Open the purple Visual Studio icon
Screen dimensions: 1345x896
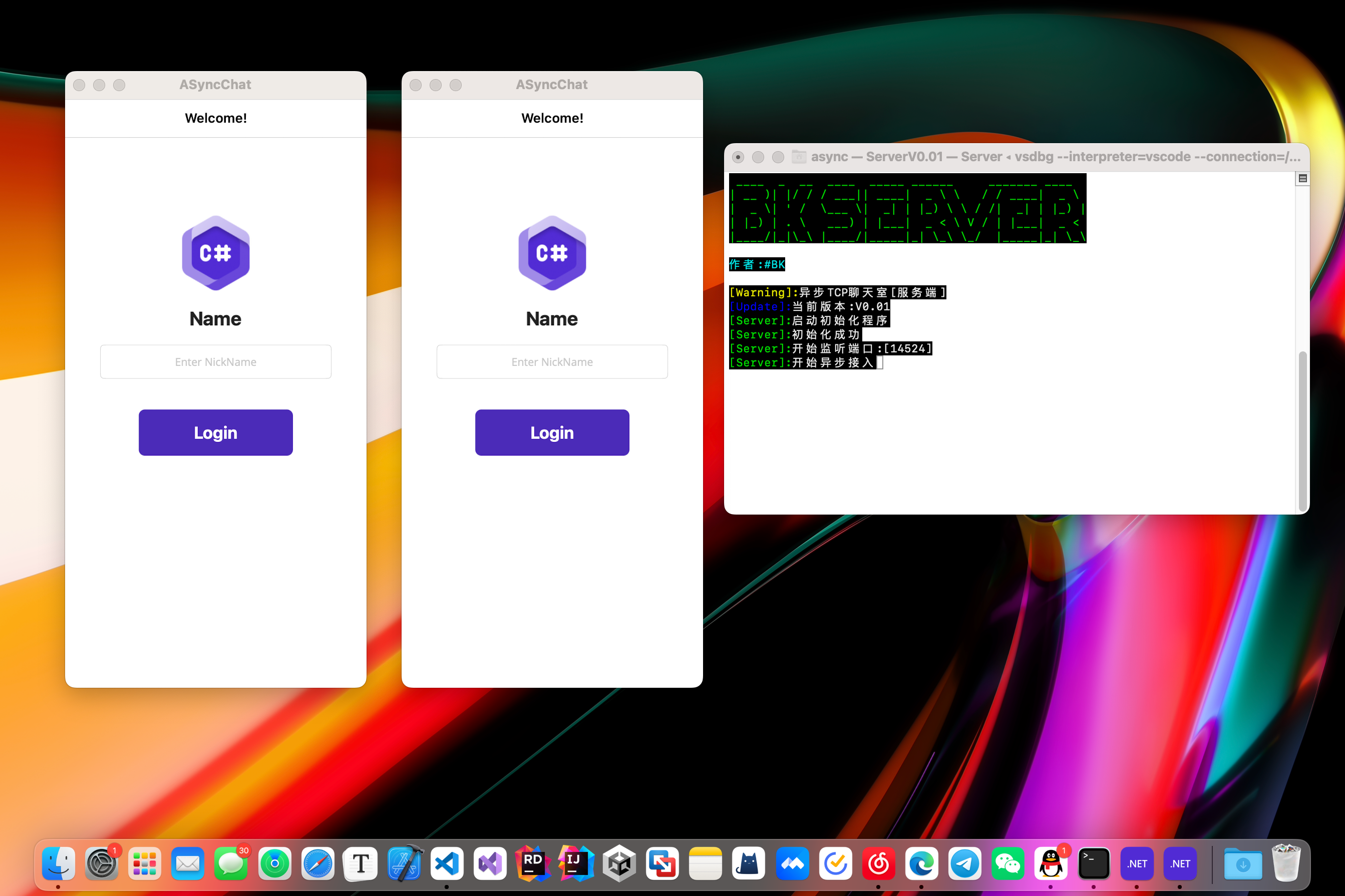point(490,863)
